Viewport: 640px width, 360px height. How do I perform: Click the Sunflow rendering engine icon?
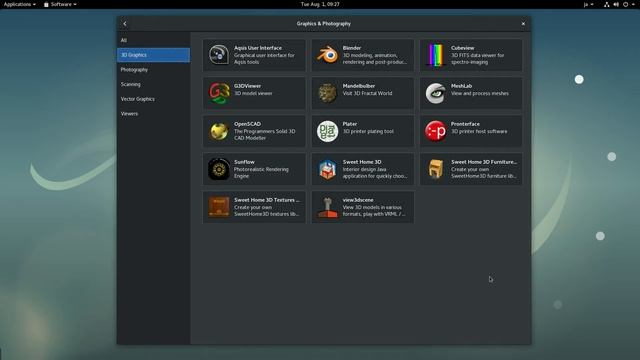pos(219,169)
